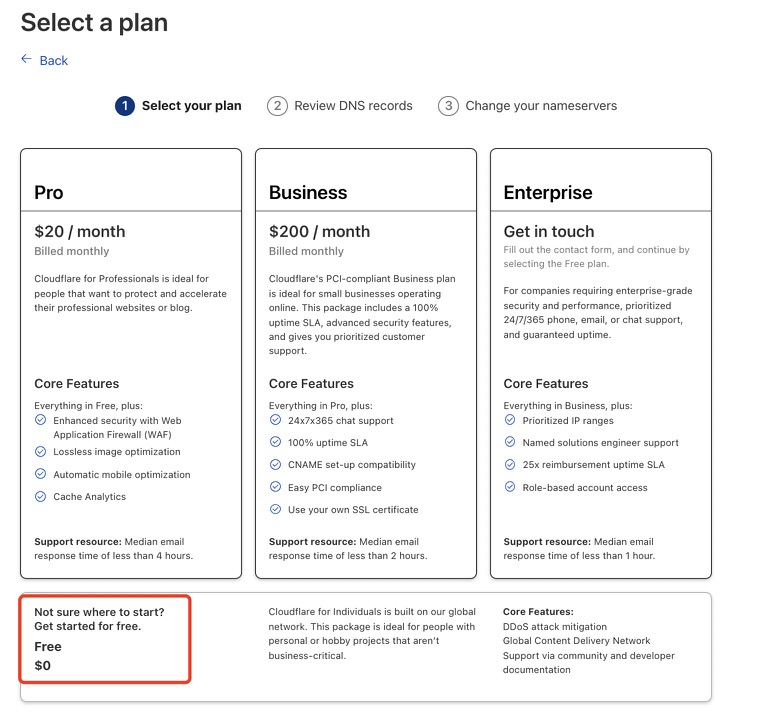Select the Enterprise plan card heading
Screen dimensions: 760x718
[x=548, y=193]
